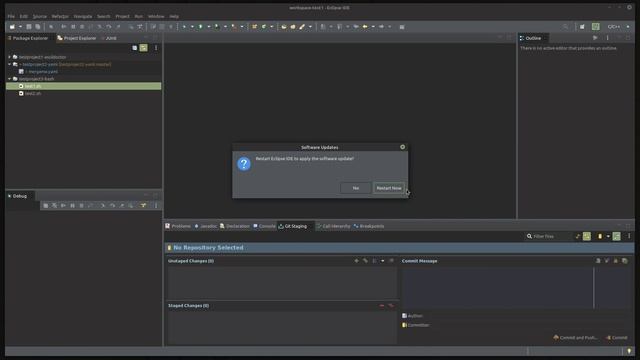640x360 pixels.
Task: Open the New wizard dropdown arrow
Action: point(20,27)
